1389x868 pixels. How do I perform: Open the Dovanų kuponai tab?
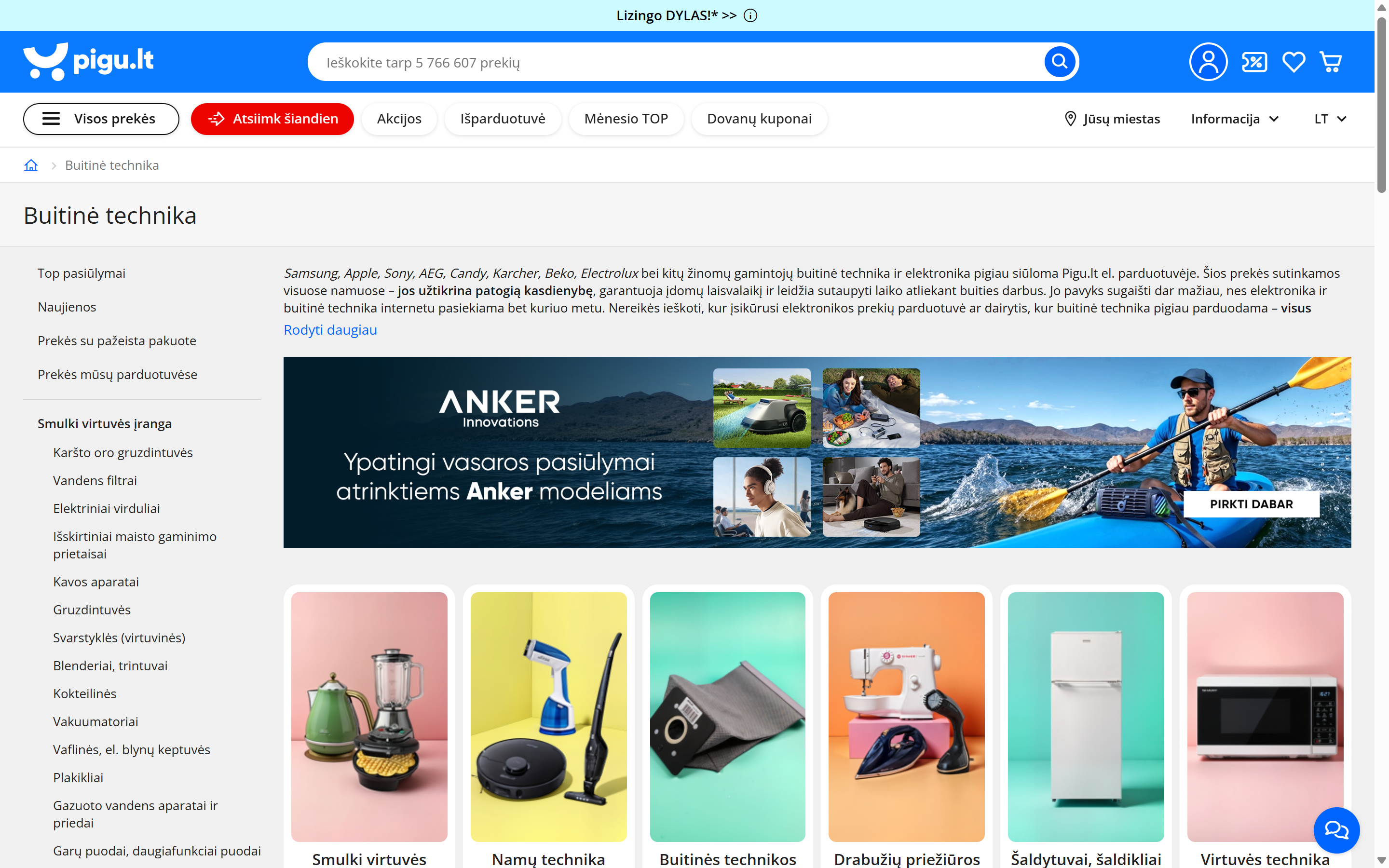coord(759,119)
